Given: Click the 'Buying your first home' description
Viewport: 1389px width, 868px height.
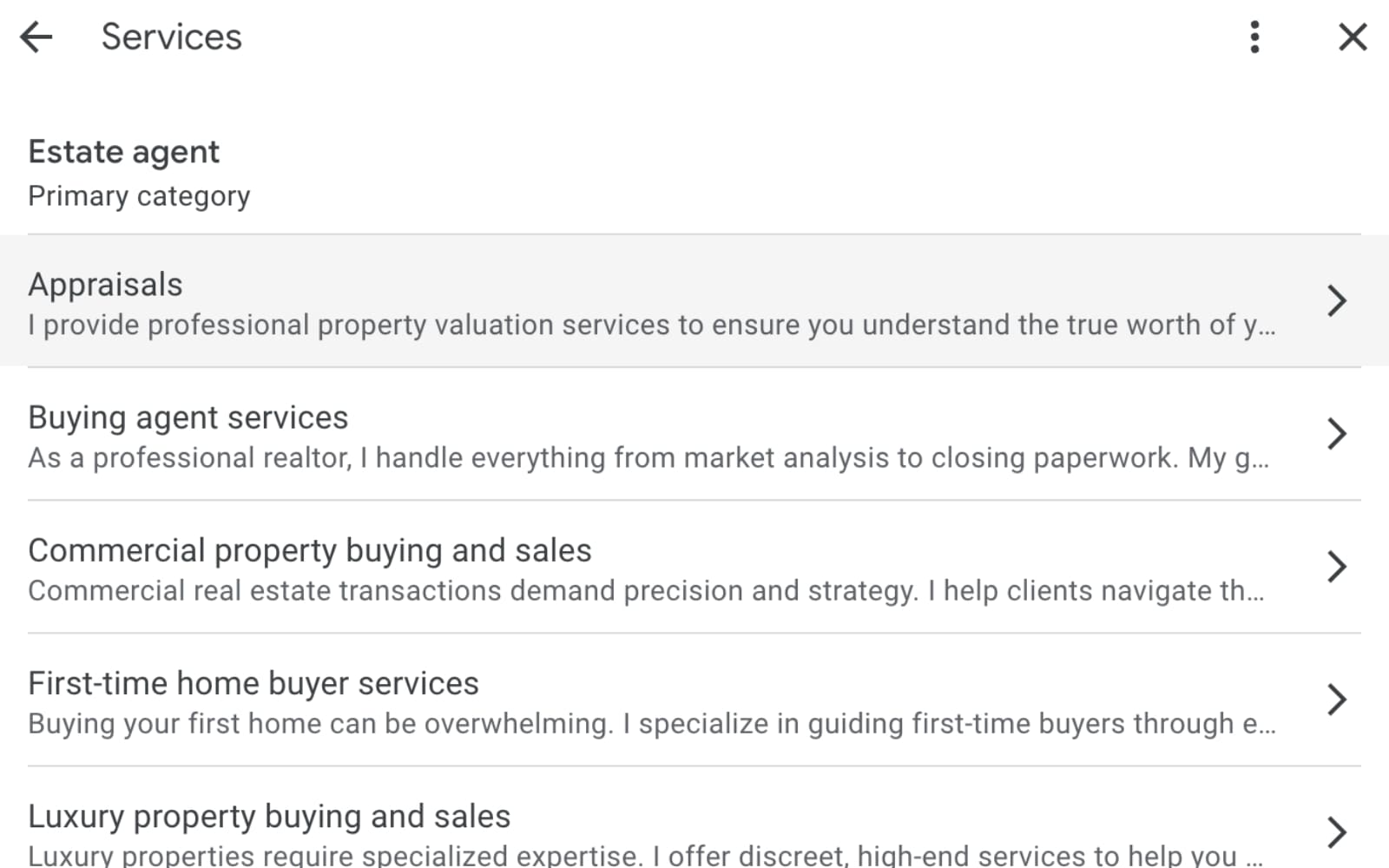Looking at the screenshot, I should pyautogui.click(x=651, y=723).
